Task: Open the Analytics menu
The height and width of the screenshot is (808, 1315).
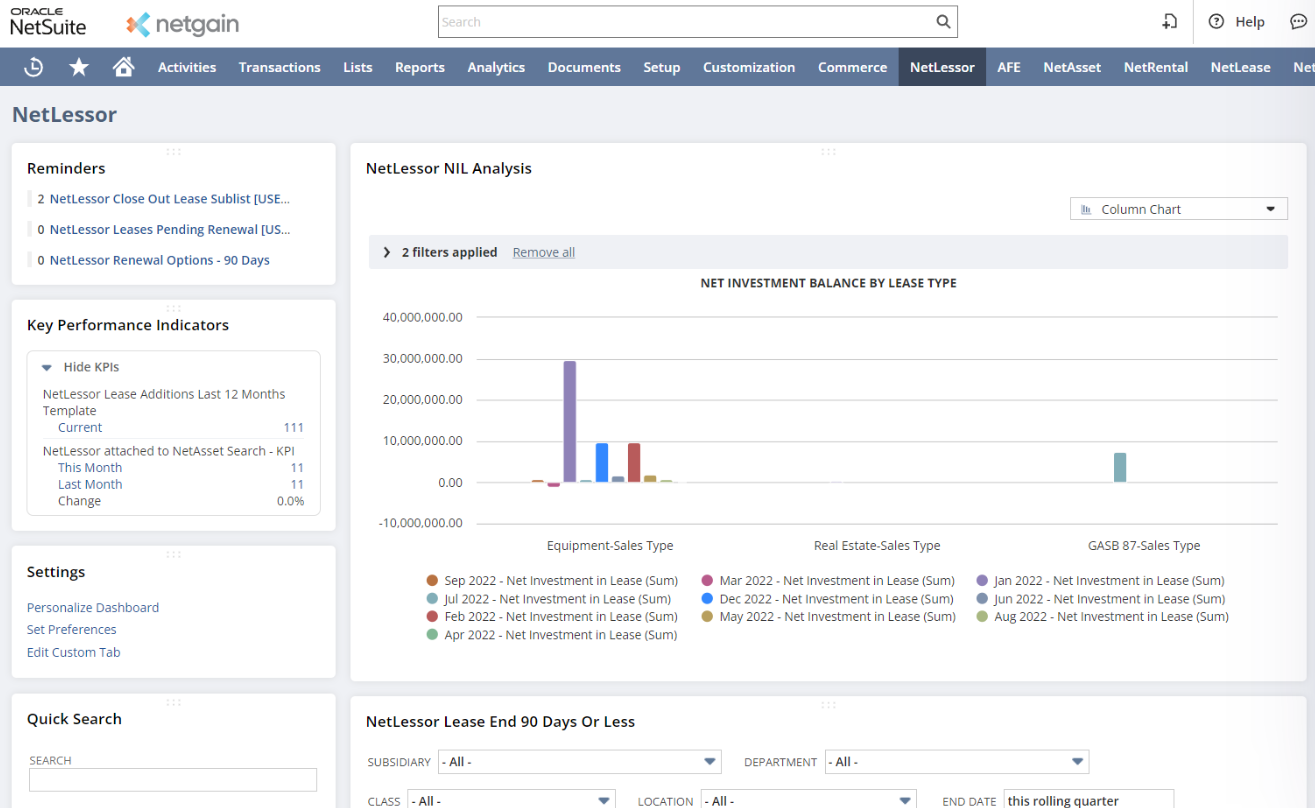Action: [496, 67]
